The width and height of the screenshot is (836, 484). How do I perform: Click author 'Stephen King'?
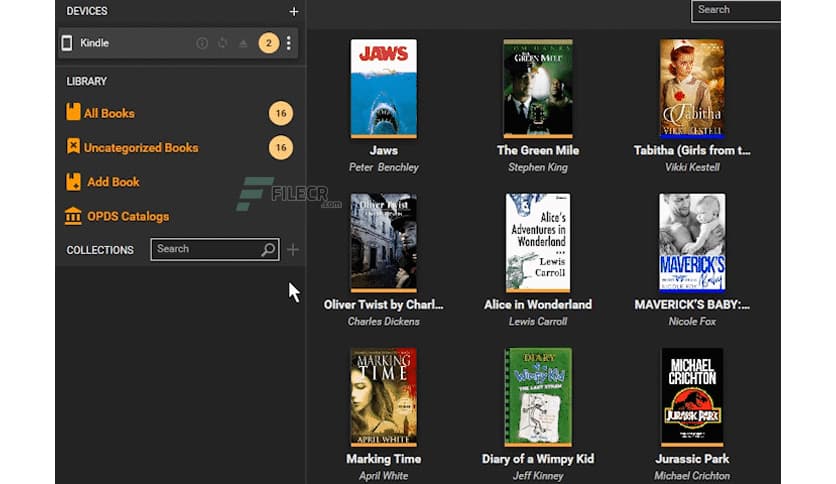[x=538, y=167]
